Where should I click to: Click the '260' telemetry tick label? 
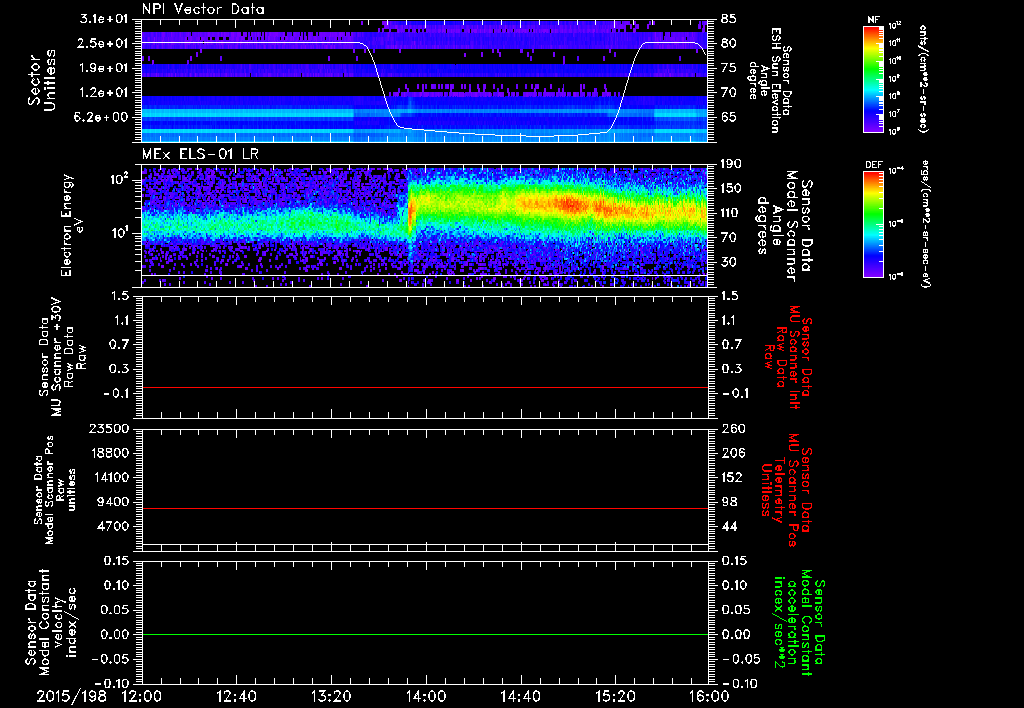(732, 428)
